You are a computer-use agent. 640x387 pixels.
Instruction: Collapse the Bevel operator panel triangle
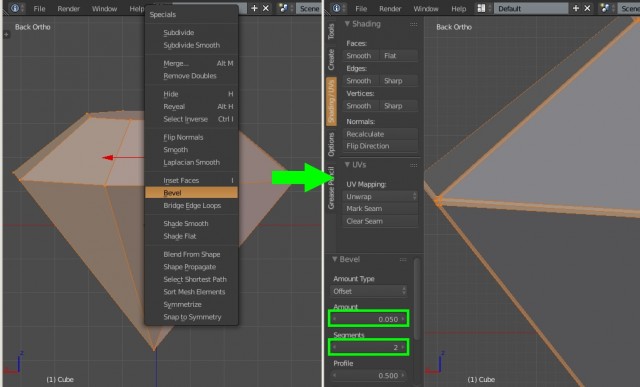point(335,259)
